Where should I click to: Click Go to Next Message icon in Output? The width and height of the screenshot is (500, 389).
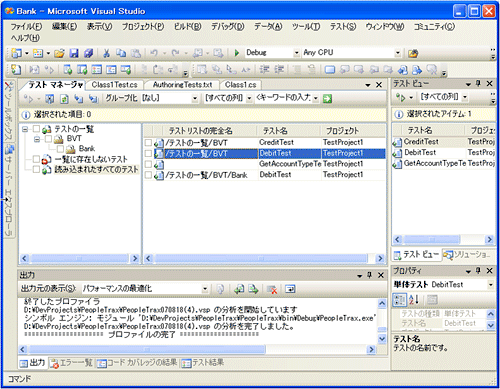pyautogui.click(x=253, y=289)
